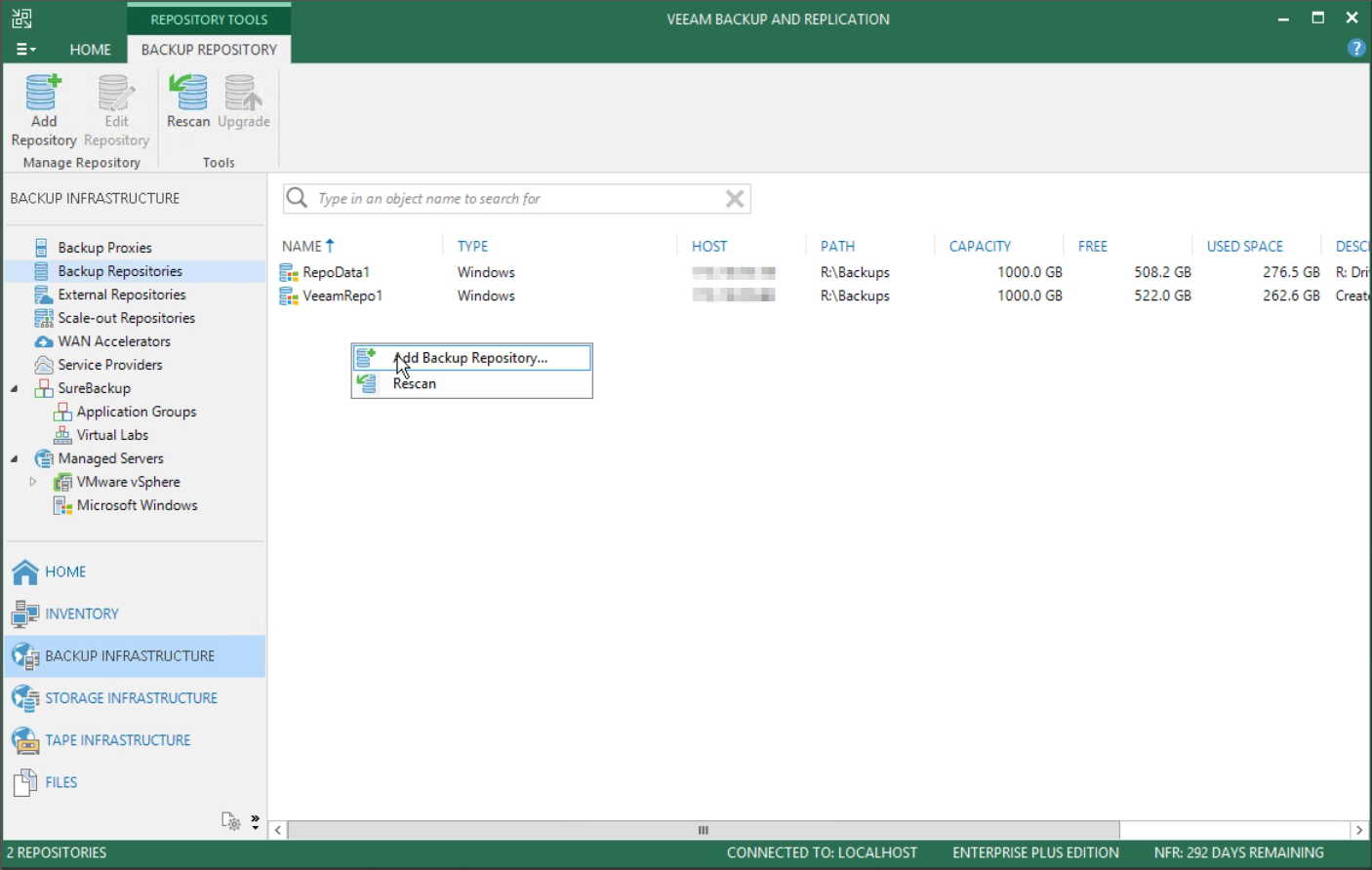Click the horizontal scrollbar thumb
The image size is (1372, 870).
coord(704,830)
